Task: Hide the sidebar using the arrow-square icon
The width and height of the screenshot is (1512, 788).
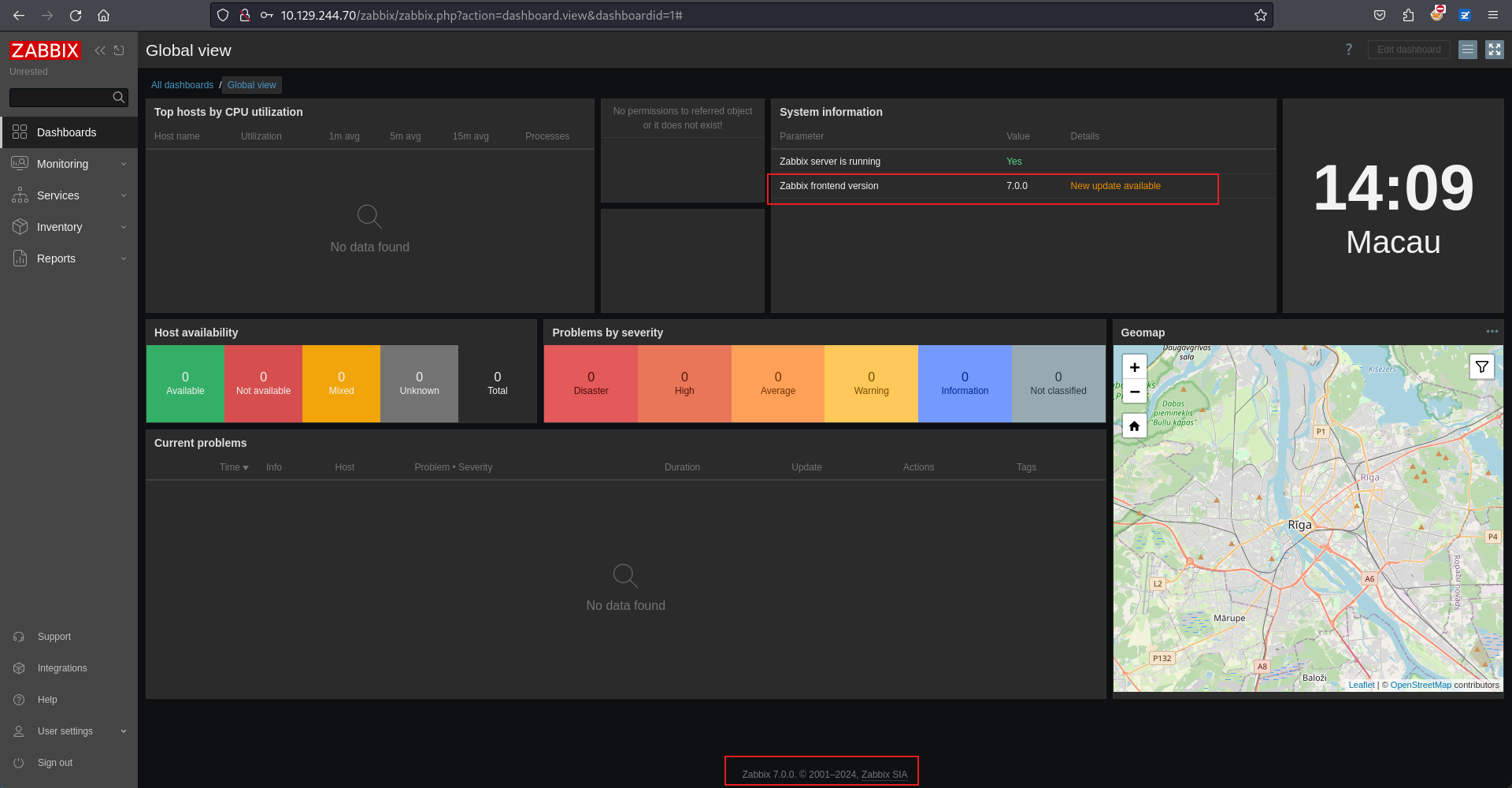Action: (119, 50)
